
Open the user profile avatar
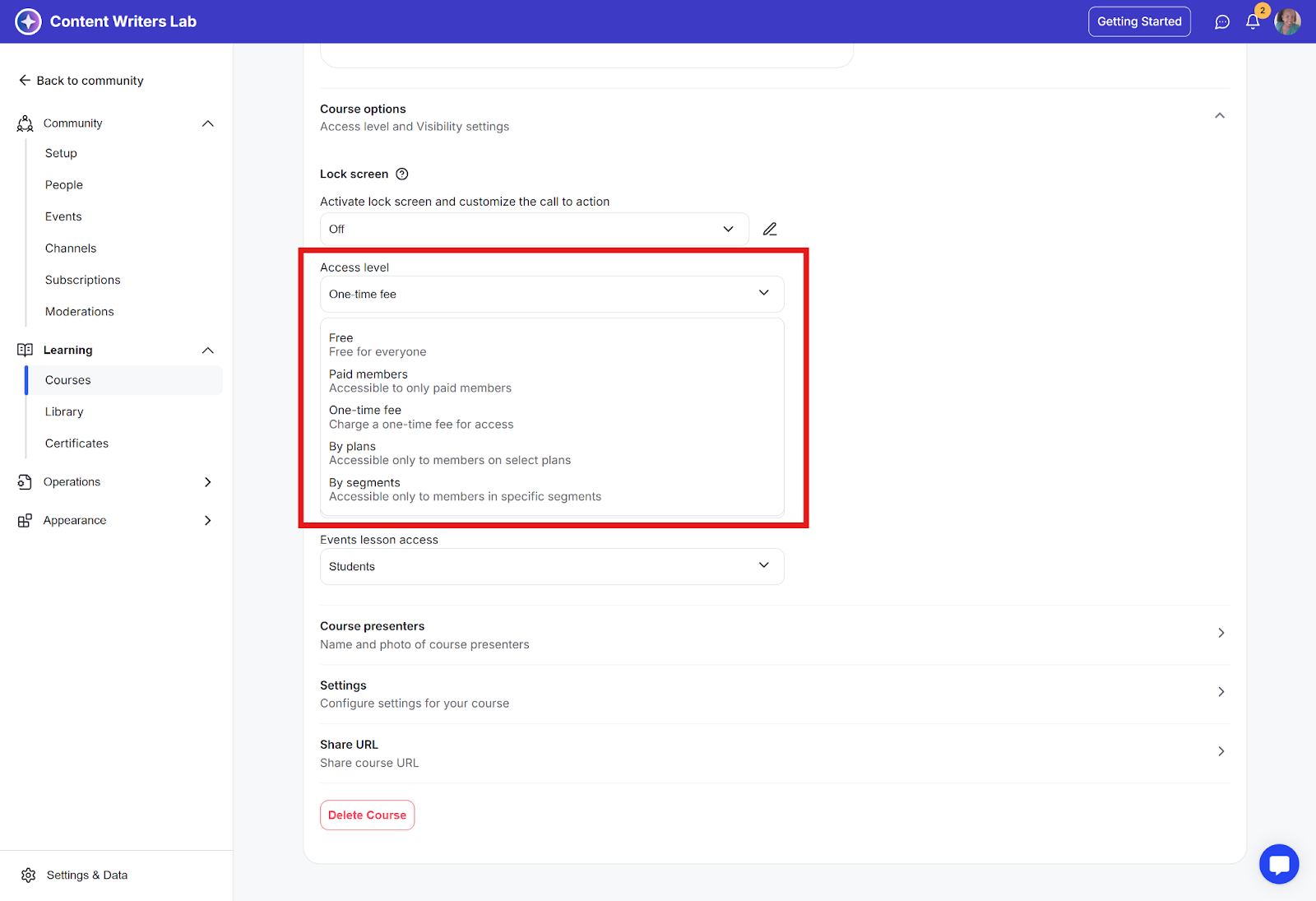(1287, 21)
